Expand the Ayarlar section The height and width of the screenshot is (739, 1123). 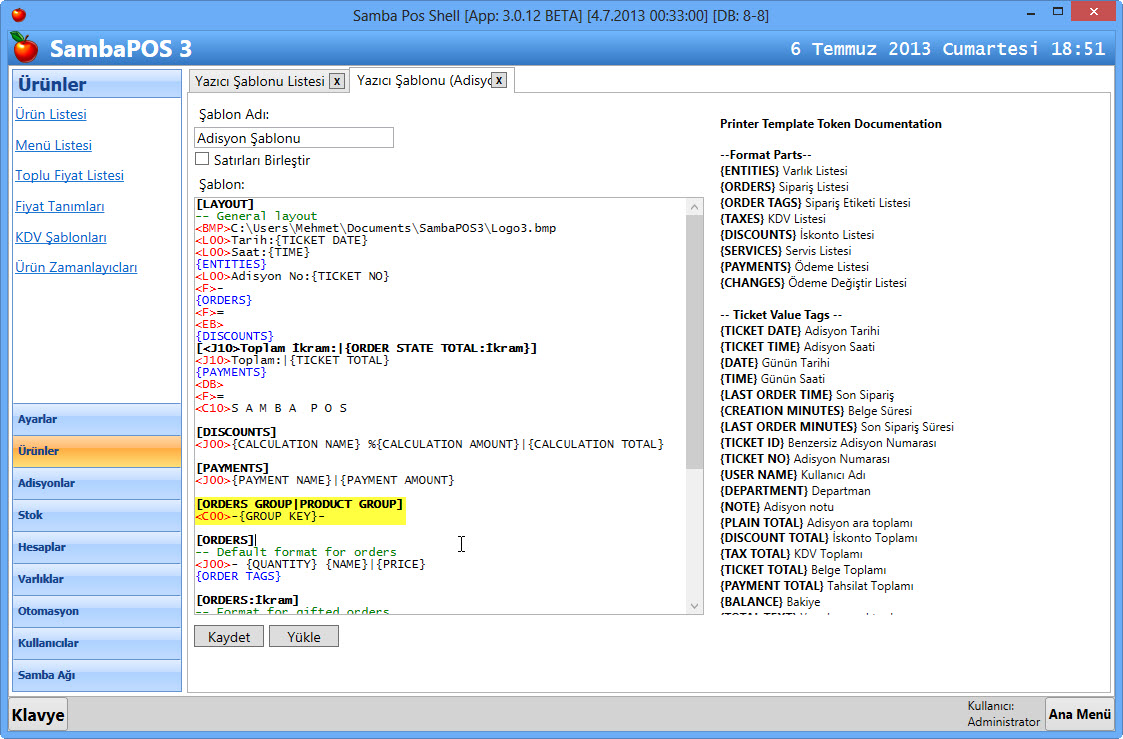(96, 419)
